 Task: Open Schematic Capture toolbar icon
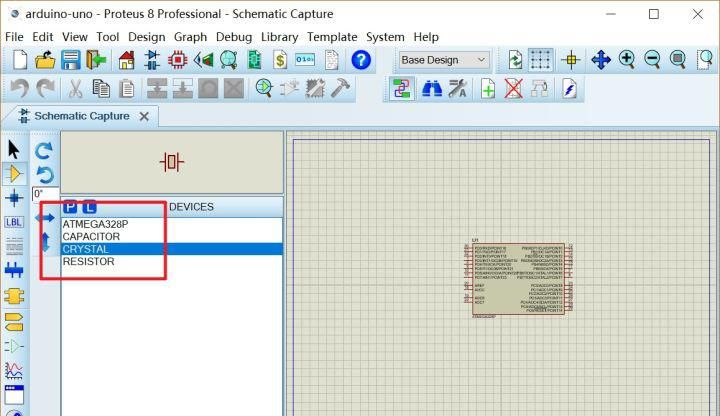point(152,60)
